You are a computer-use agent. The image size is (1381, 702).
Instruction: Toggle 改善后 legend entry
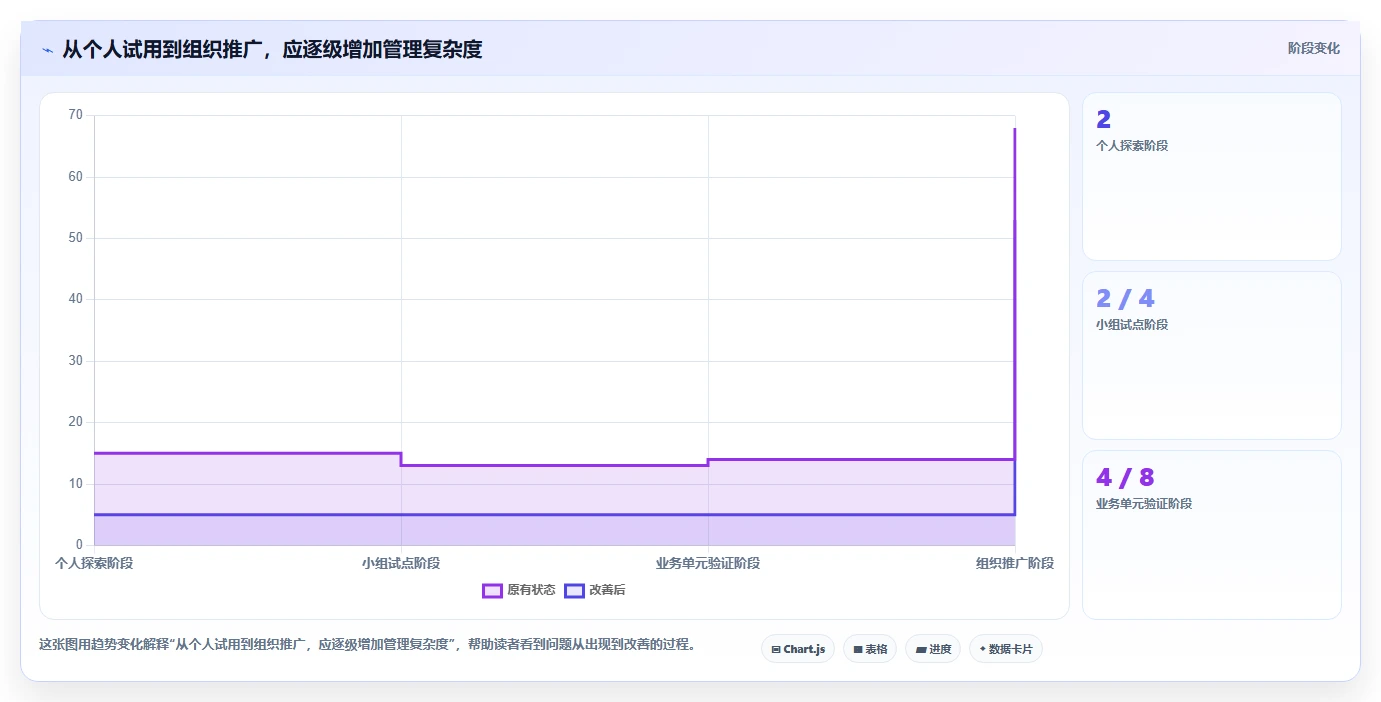595,590
